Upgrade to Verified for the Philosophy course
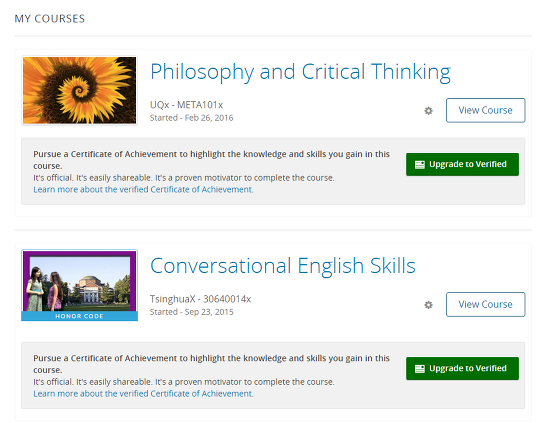The height and width of the screenshot is (423, 540). tap(462, 164)
